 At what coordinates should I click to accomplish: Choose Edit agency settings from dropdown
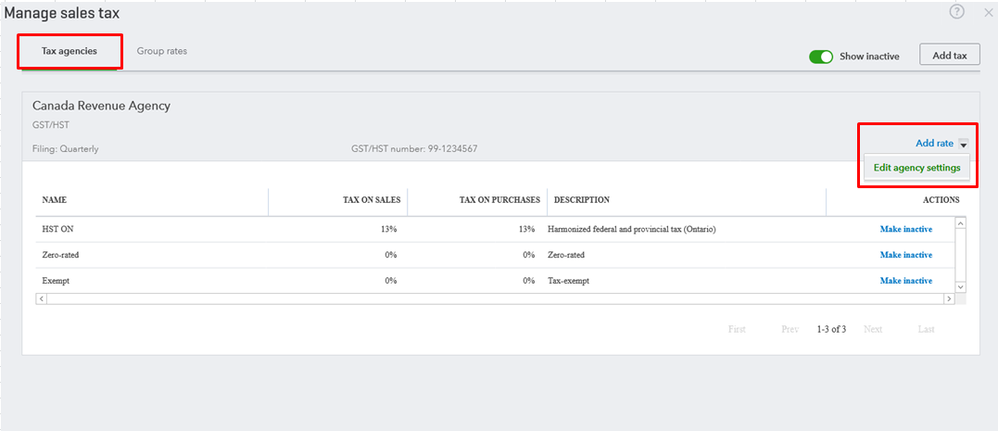click(x=916, y=168)
